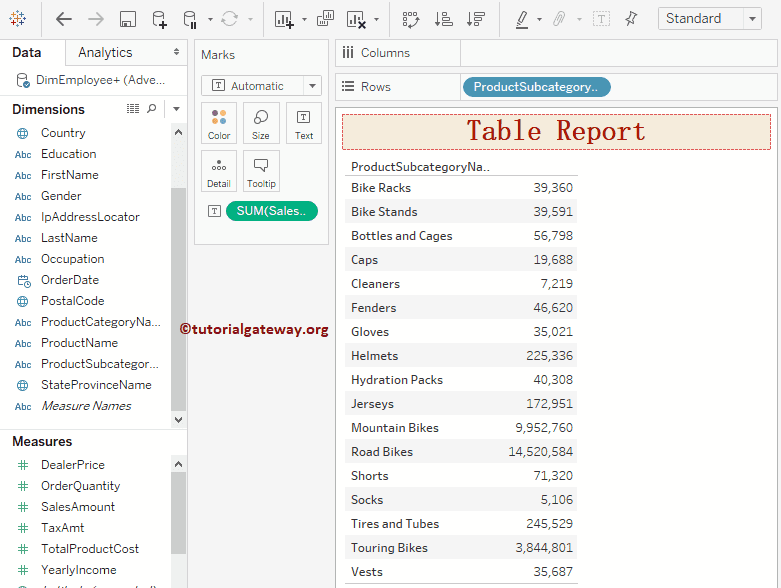Sort descending using the toolbar icon
Screen dimensions: 781x588
pyautogui.click(x=476, y=19)
